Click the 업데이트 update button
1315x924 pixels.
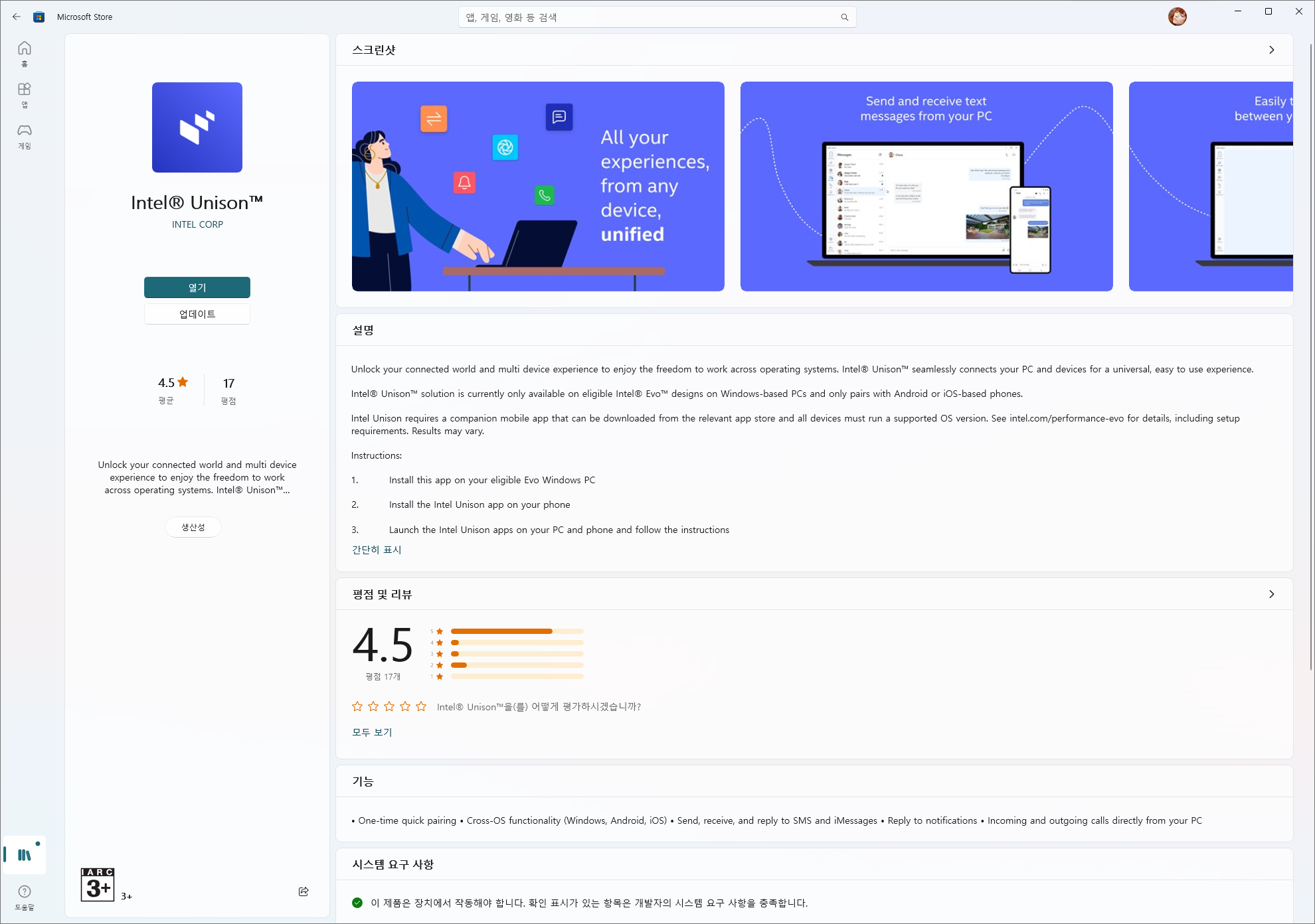[197, 314]
